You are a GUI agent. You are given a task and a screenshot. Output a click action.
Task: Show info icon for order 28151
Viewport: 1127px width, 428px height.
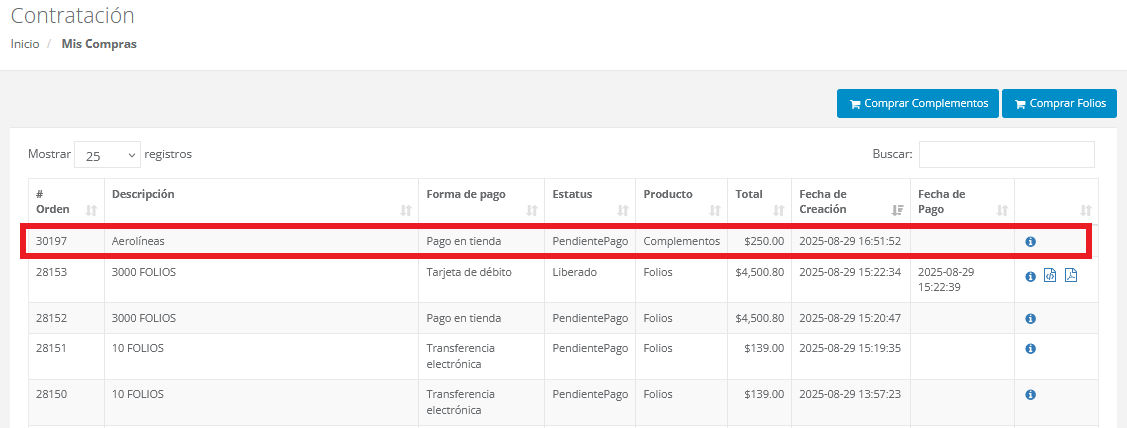tap(1031, 349)
